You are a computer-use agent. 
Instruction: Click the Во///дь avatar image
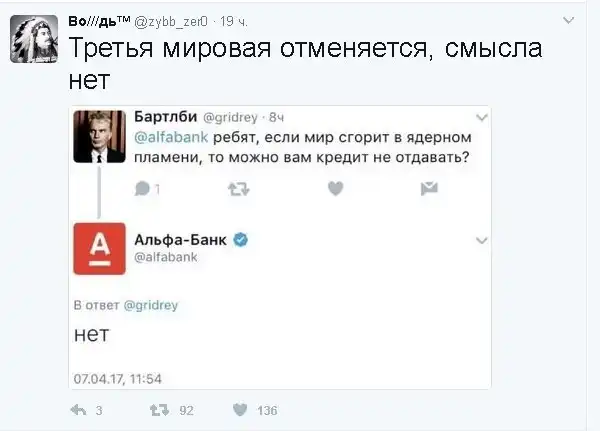click(x=33, y=38)
